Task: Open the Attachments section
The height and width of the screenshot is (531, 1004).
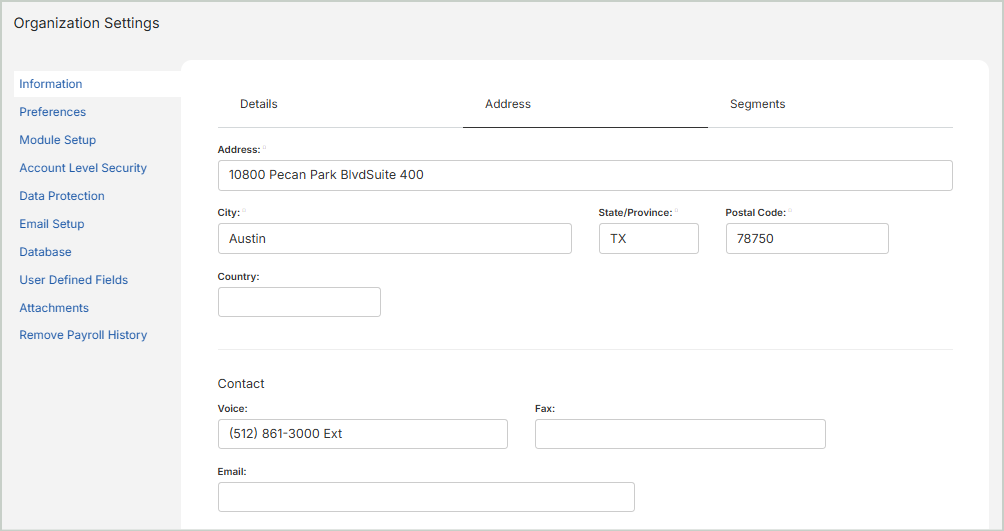Action: pyautogui.click(x=54, y=308)
